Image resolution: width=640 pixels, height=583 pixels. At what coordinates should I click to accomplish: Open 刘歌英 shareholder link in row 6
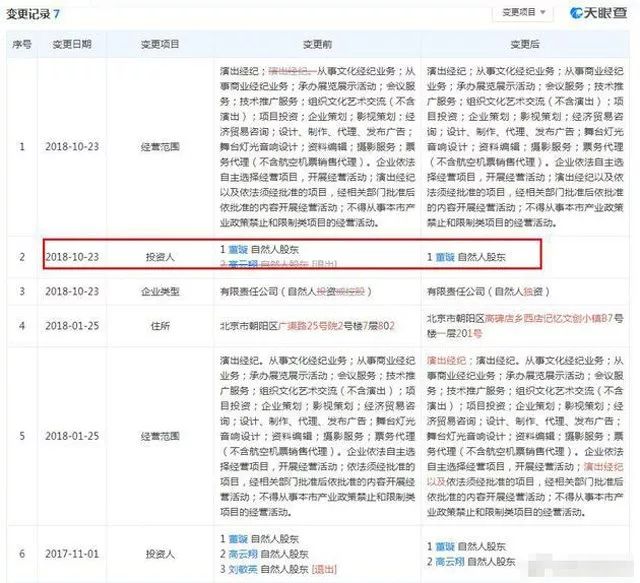[x=242, y=568]
